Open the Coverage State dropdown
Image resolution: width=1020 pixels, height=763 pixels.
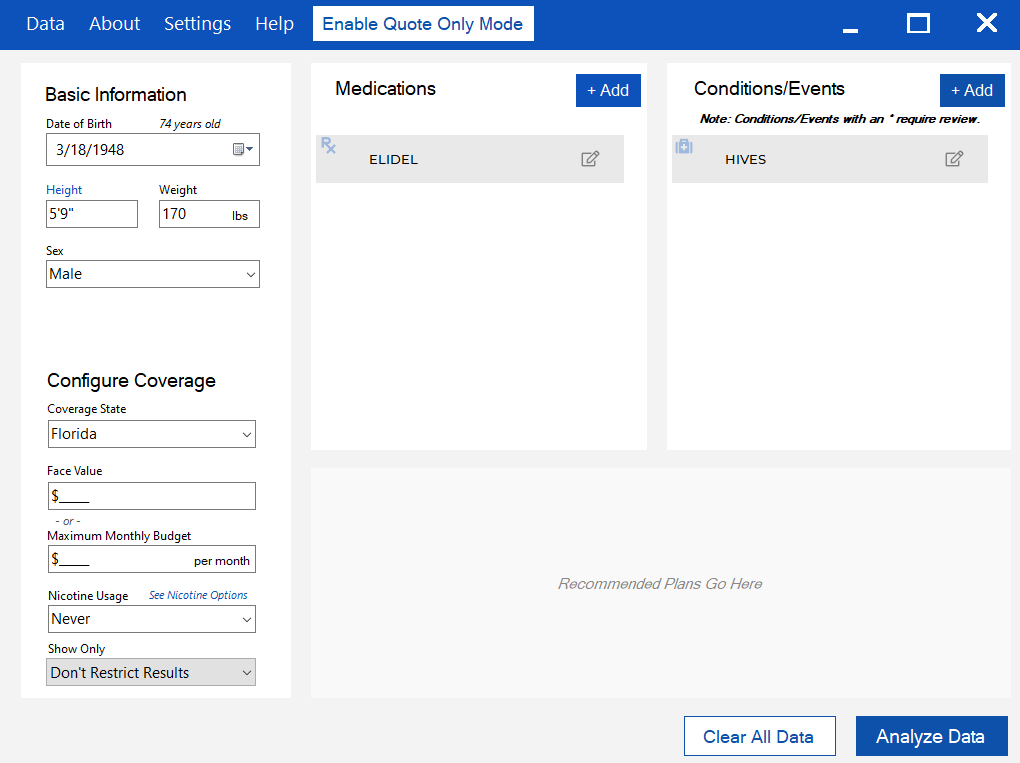[x=151, y=434]
